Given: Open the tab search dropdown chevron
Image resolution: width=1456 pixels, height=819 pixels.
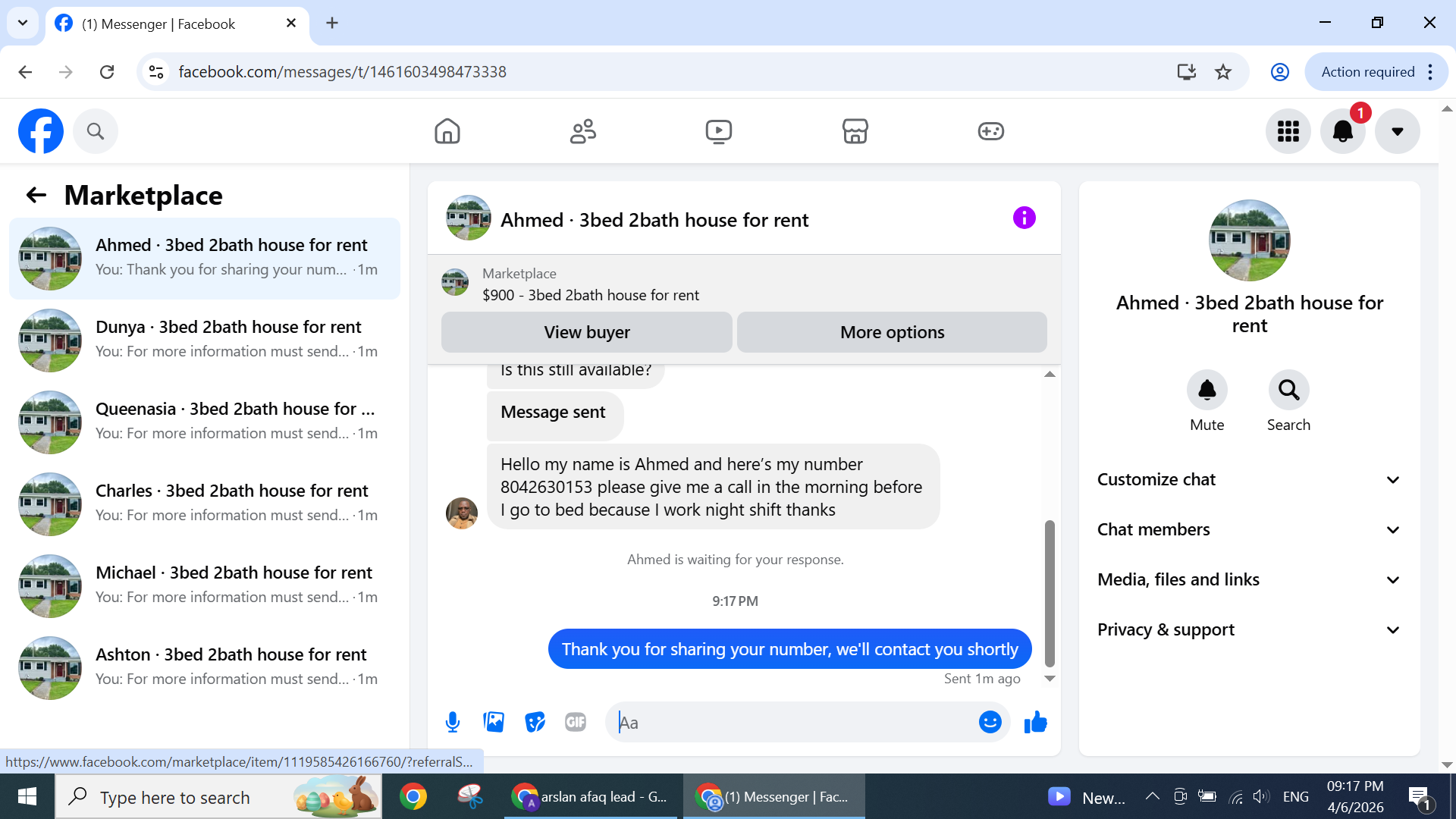Looking at the screenshot, I should point(23,23).
